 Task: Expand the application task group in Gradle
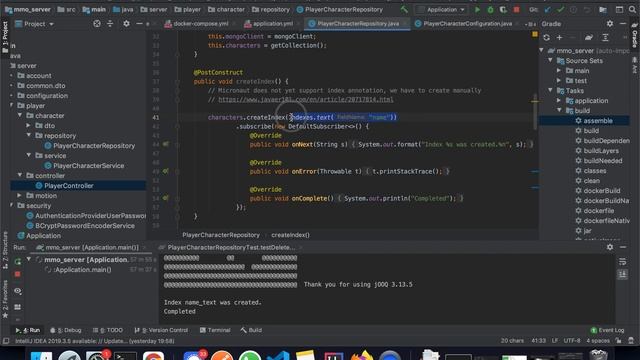[559, 100]
